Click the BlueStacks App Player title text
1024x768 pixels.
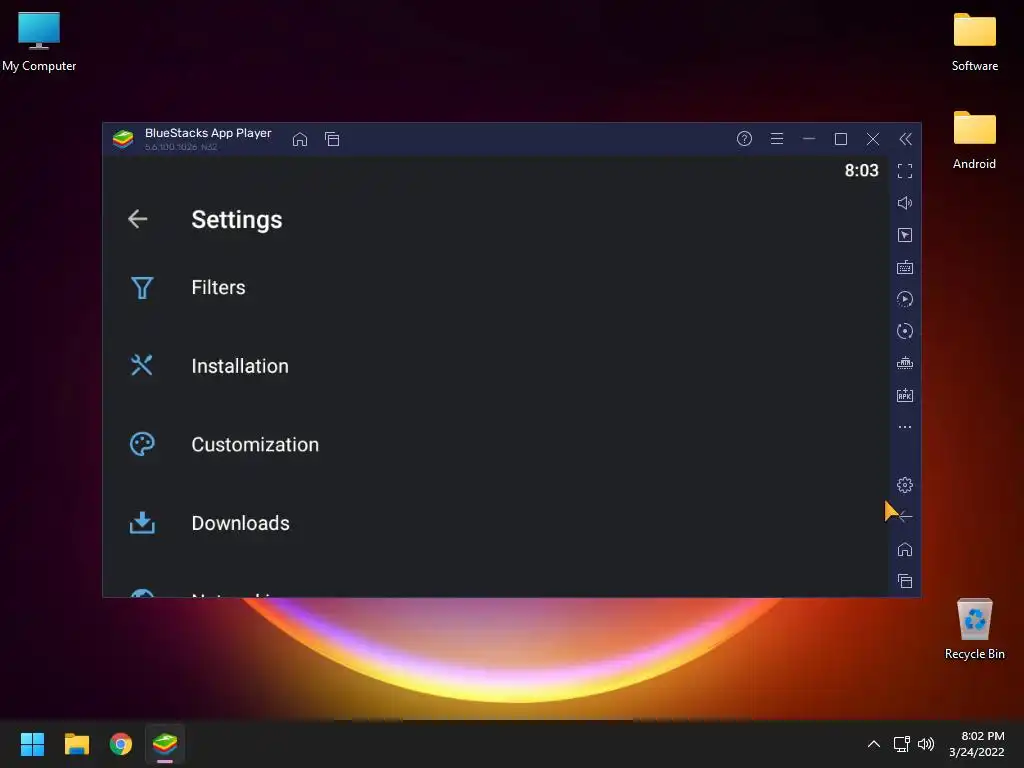pyautogui.click(x=208, y=133)
